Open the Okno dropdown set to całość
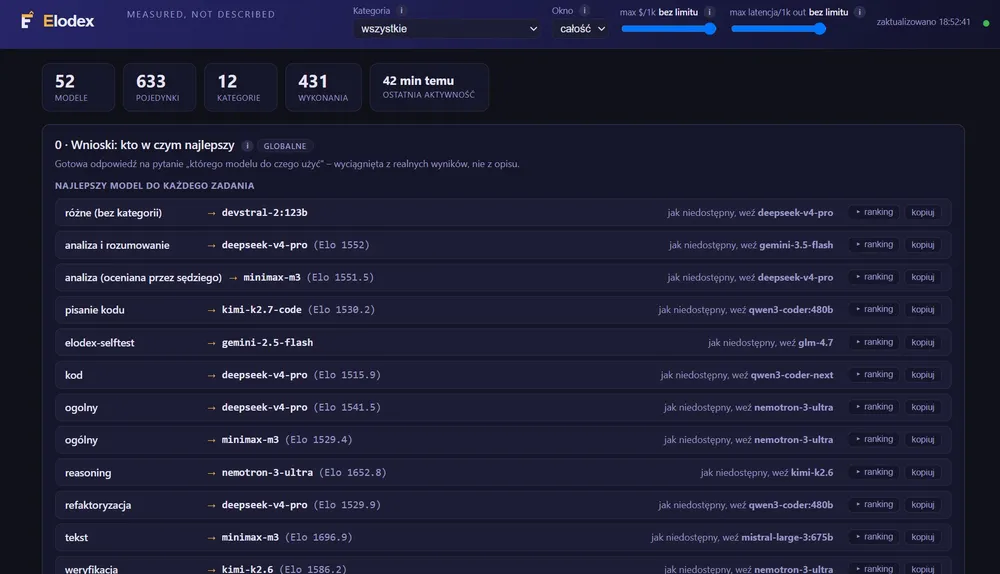1000x574 pixels. 581,29
